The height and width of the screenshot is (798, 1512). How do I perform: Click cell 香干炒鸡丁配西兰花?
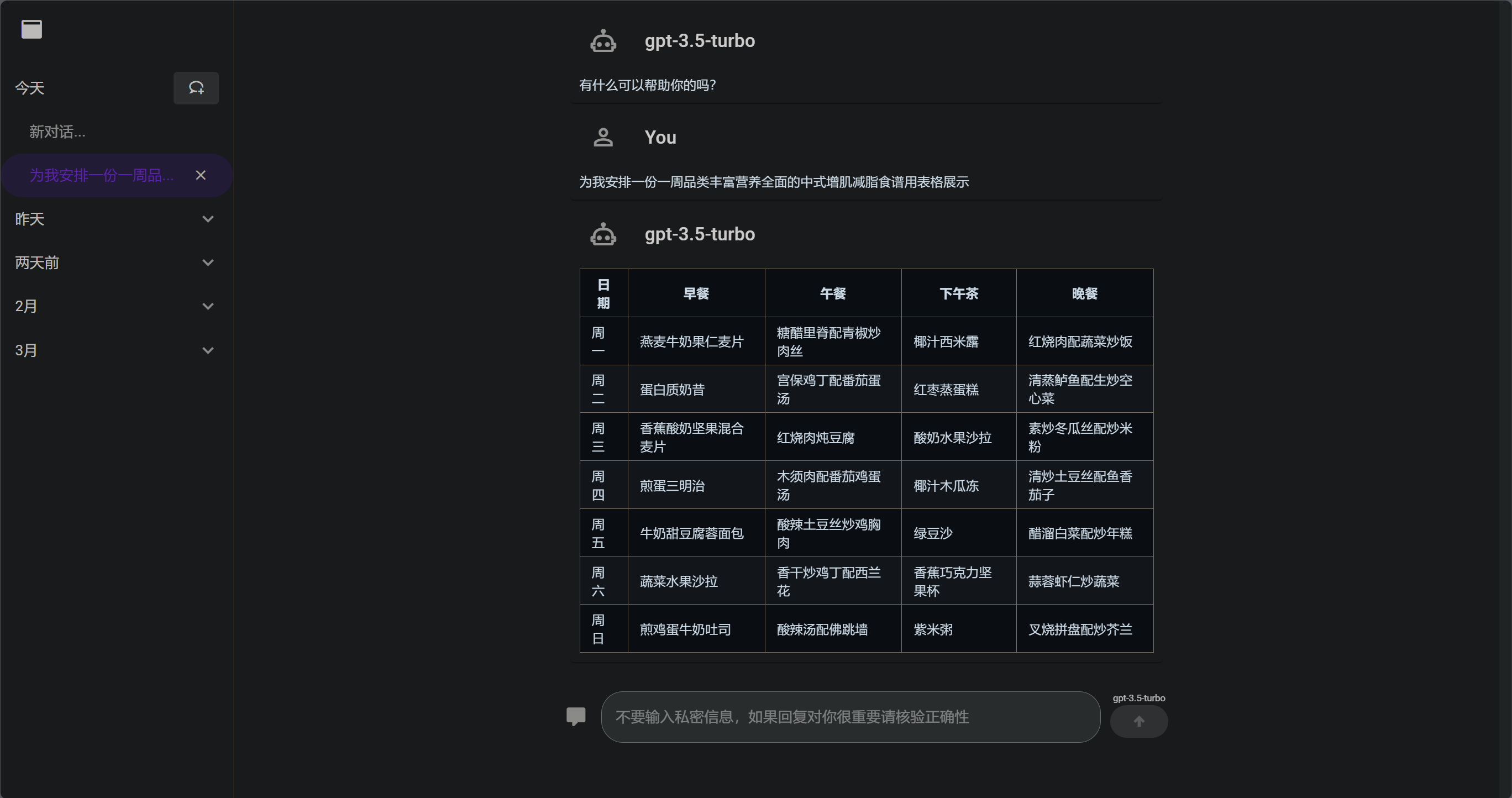(x=833, y=581)
